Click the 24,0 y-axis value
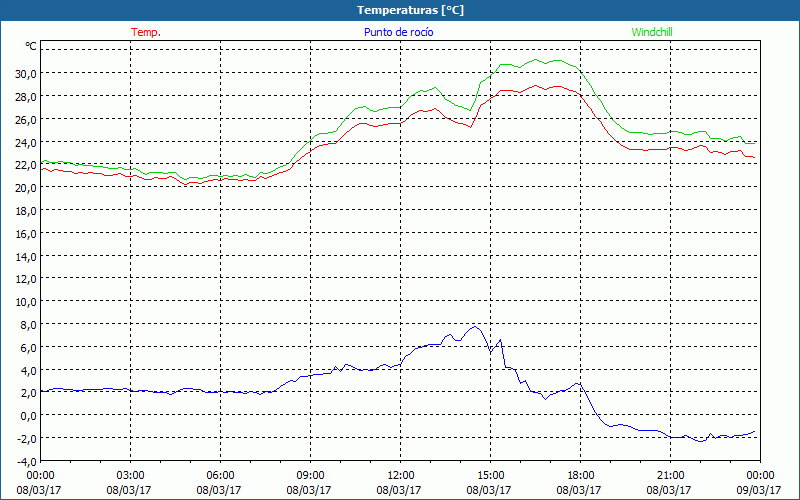800x500 pixels. (x=26, y=142)
